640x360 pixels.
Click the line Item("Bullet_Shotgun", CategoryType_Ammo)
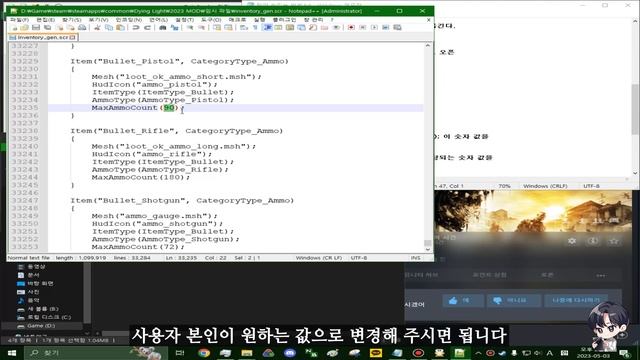click(182, 201)
